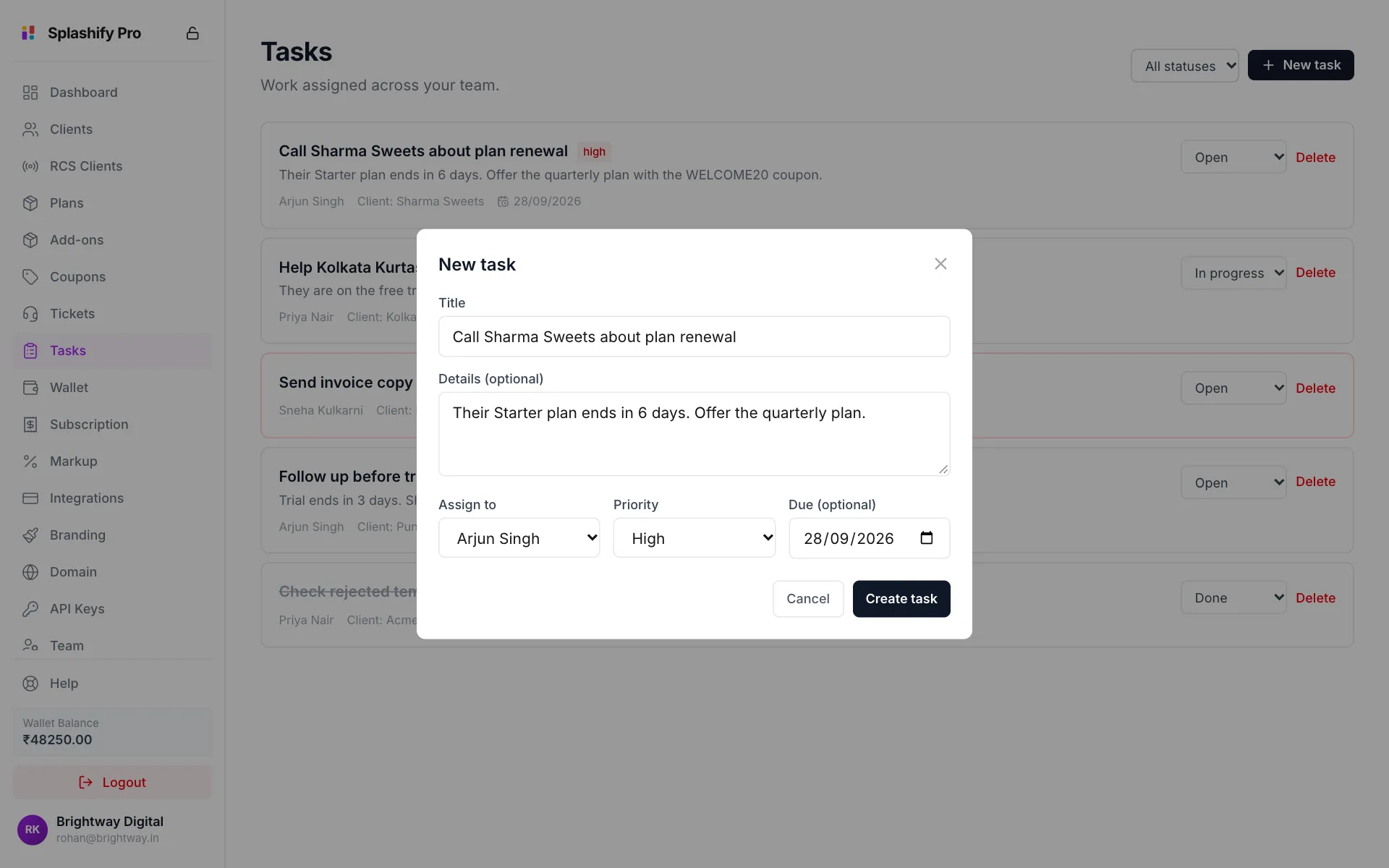Click the Add-ons package icon
1389x868 pixels.
tap(30, 240)
